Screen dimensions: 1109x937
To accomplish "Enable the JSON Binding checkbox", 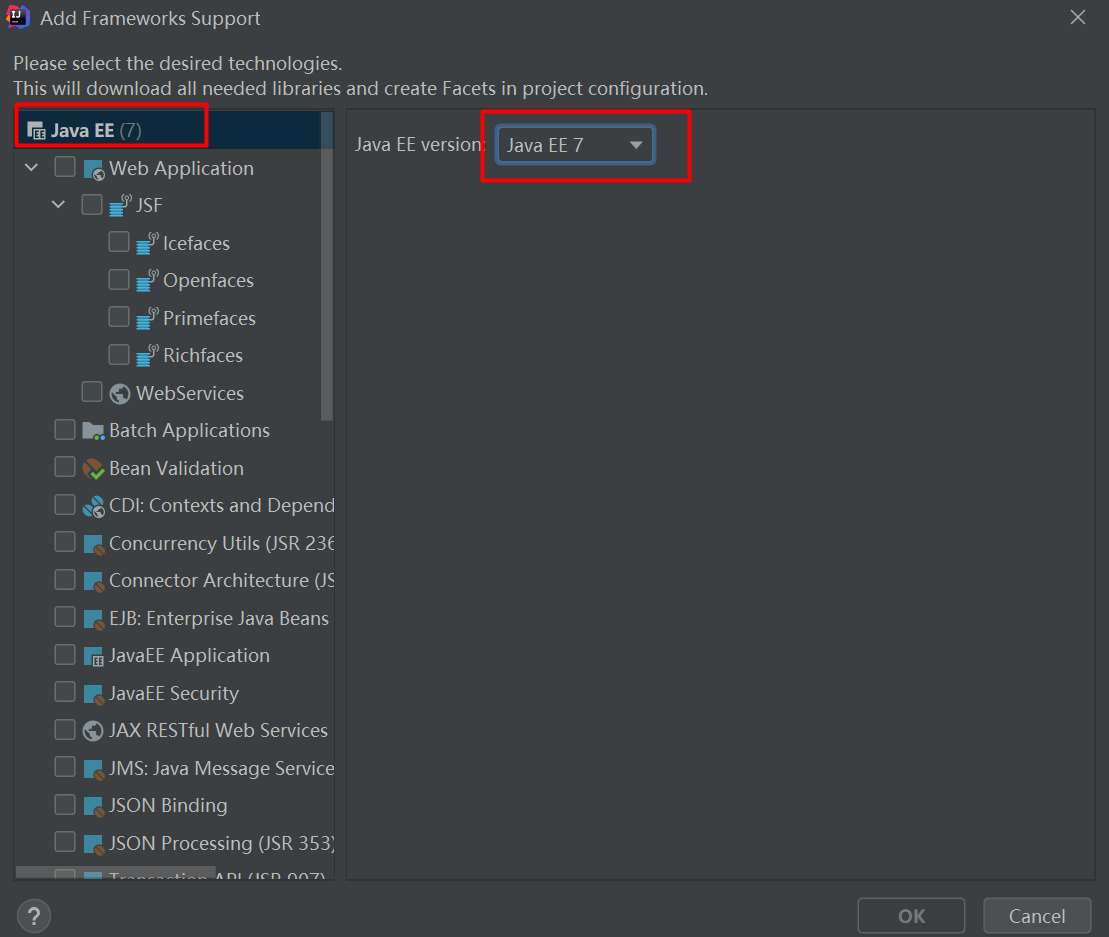I will (x=65, y=804).
